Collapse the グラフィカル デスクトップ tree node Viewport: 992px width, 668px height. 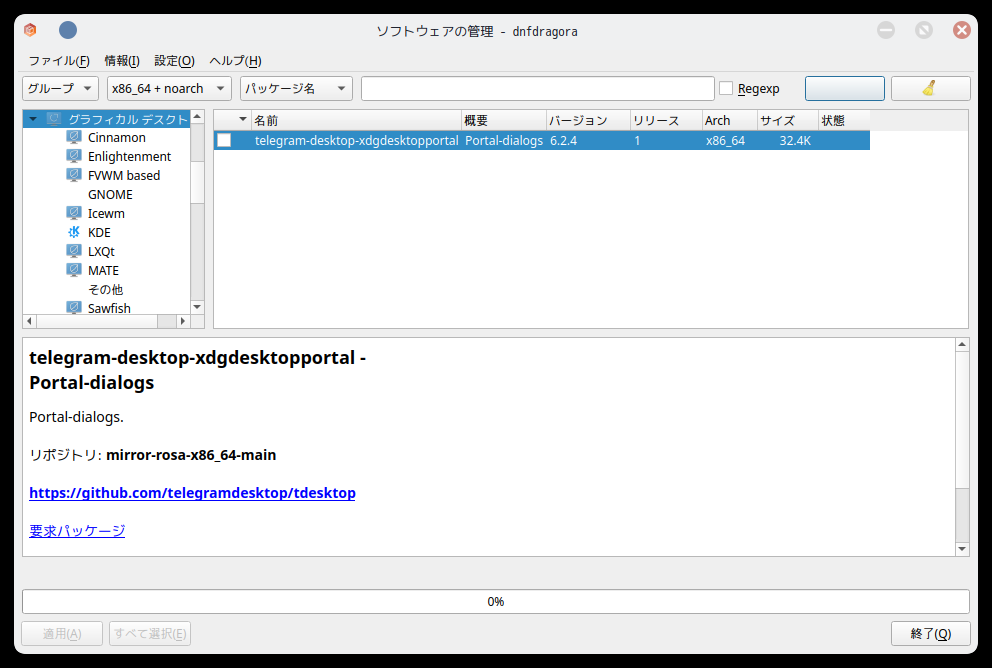coord(33,119)
